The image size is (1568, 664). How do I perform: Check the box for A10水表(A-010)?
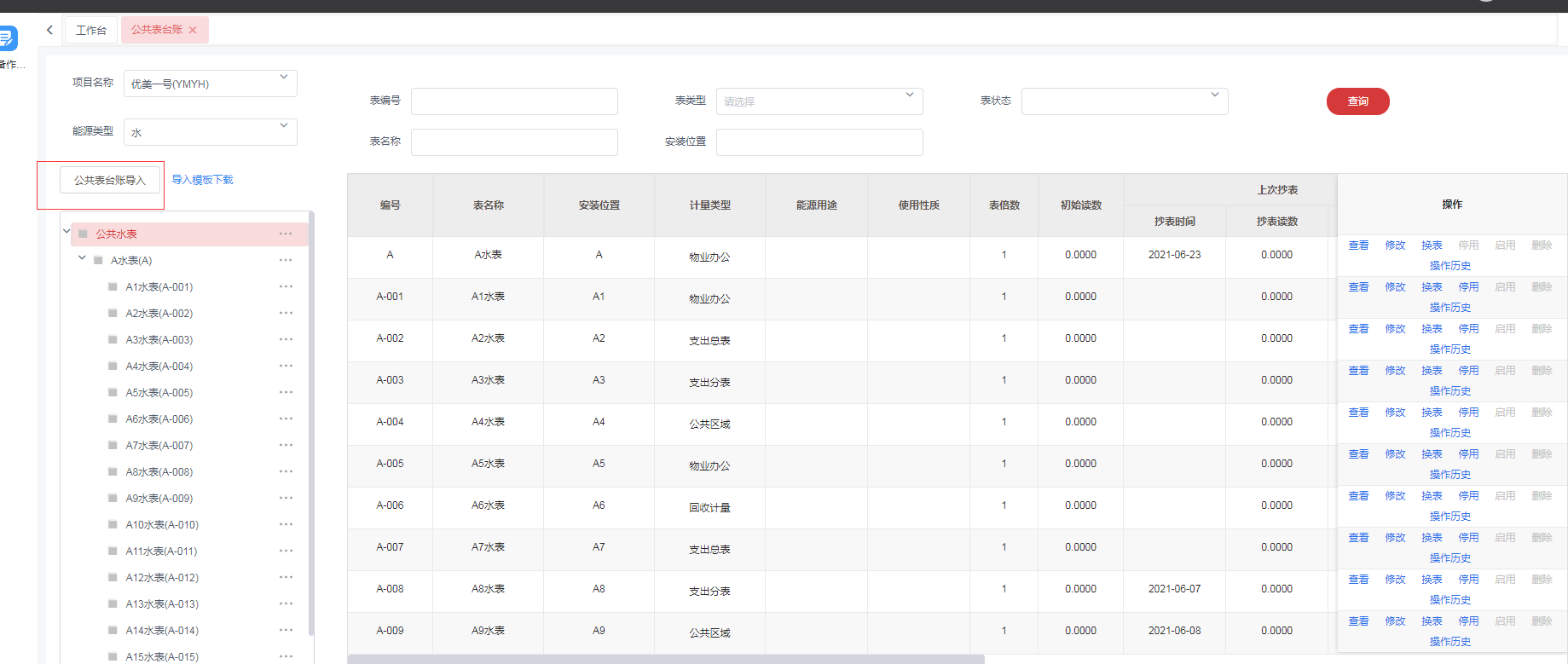point(113,524)
